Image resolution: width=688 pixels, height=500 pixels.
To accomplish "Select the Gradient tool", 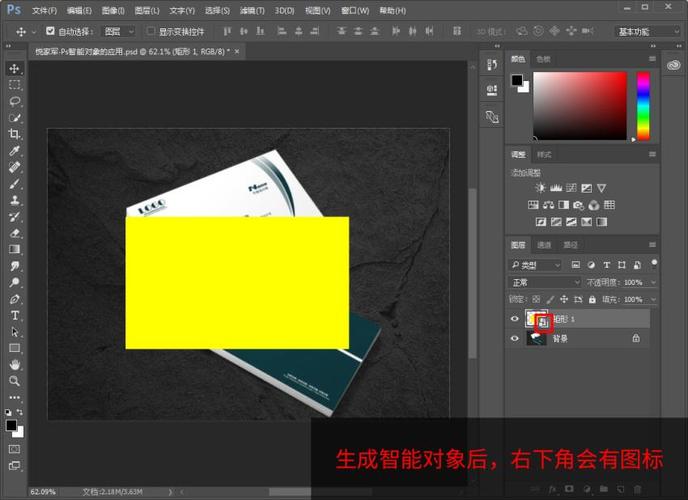I will [14, 249].
